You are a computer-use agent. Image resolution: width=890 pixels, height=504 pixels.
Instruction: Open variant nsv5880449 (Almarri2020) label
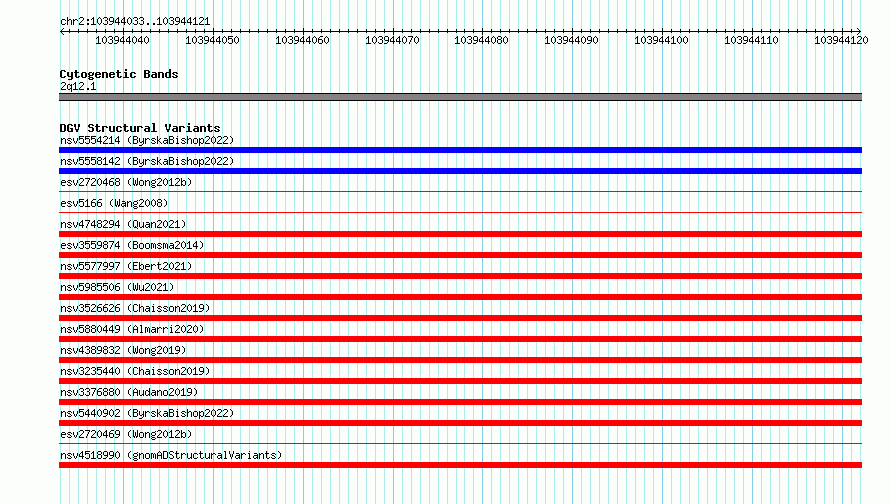click(132, 329)
